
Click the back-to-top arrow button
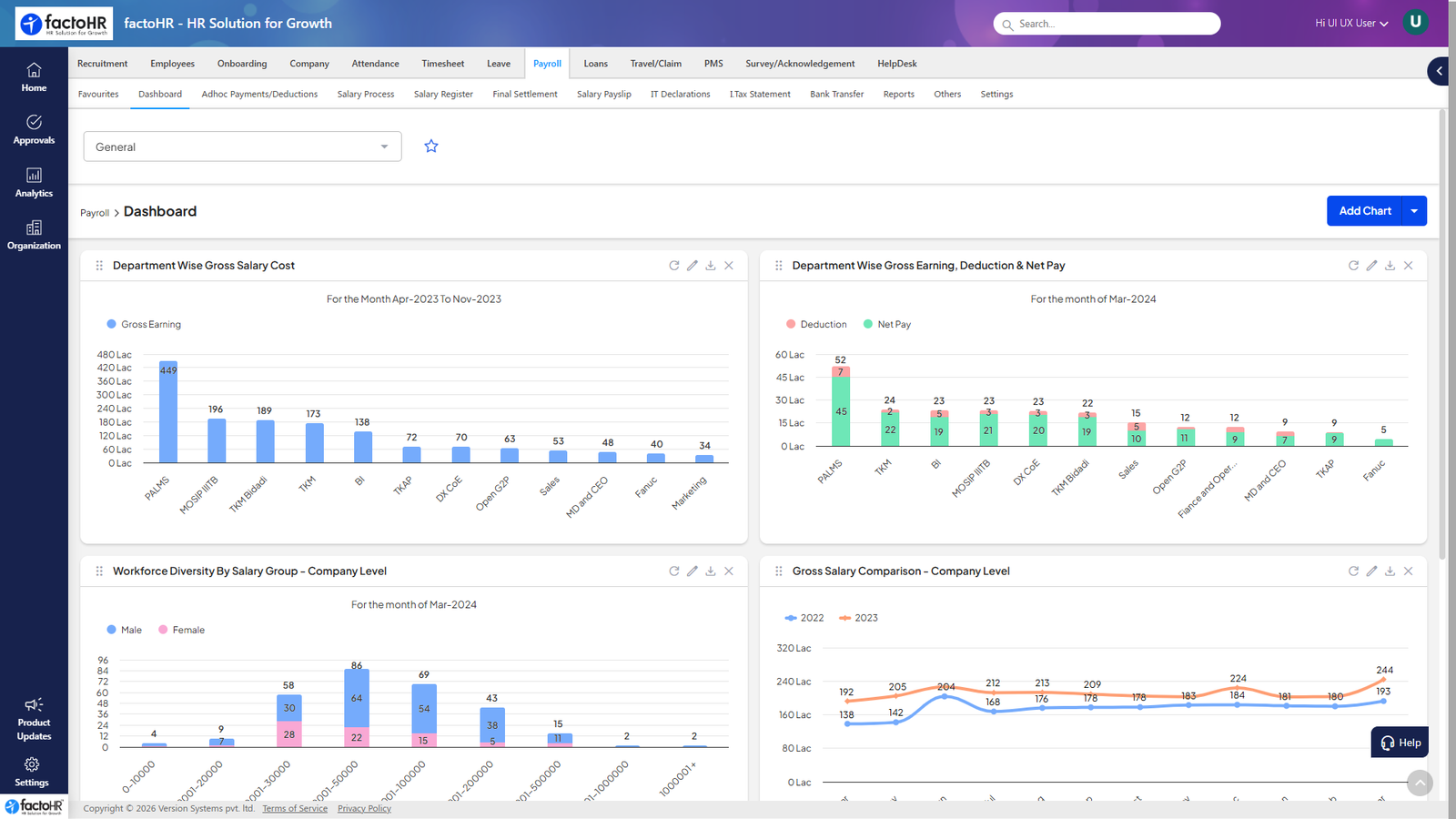(1420, 783)
